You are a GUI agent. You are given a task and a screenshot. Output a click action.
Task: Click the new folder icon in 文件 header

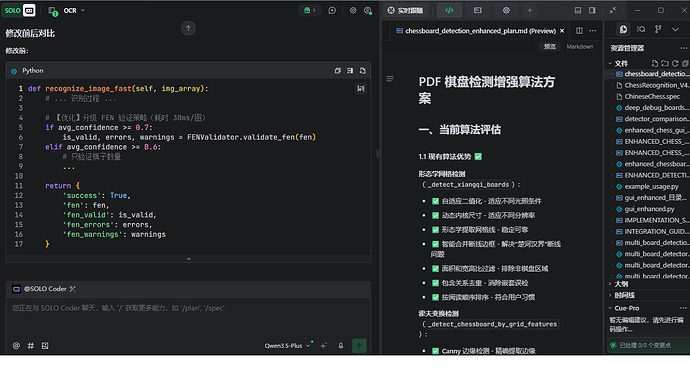point(665,63)
